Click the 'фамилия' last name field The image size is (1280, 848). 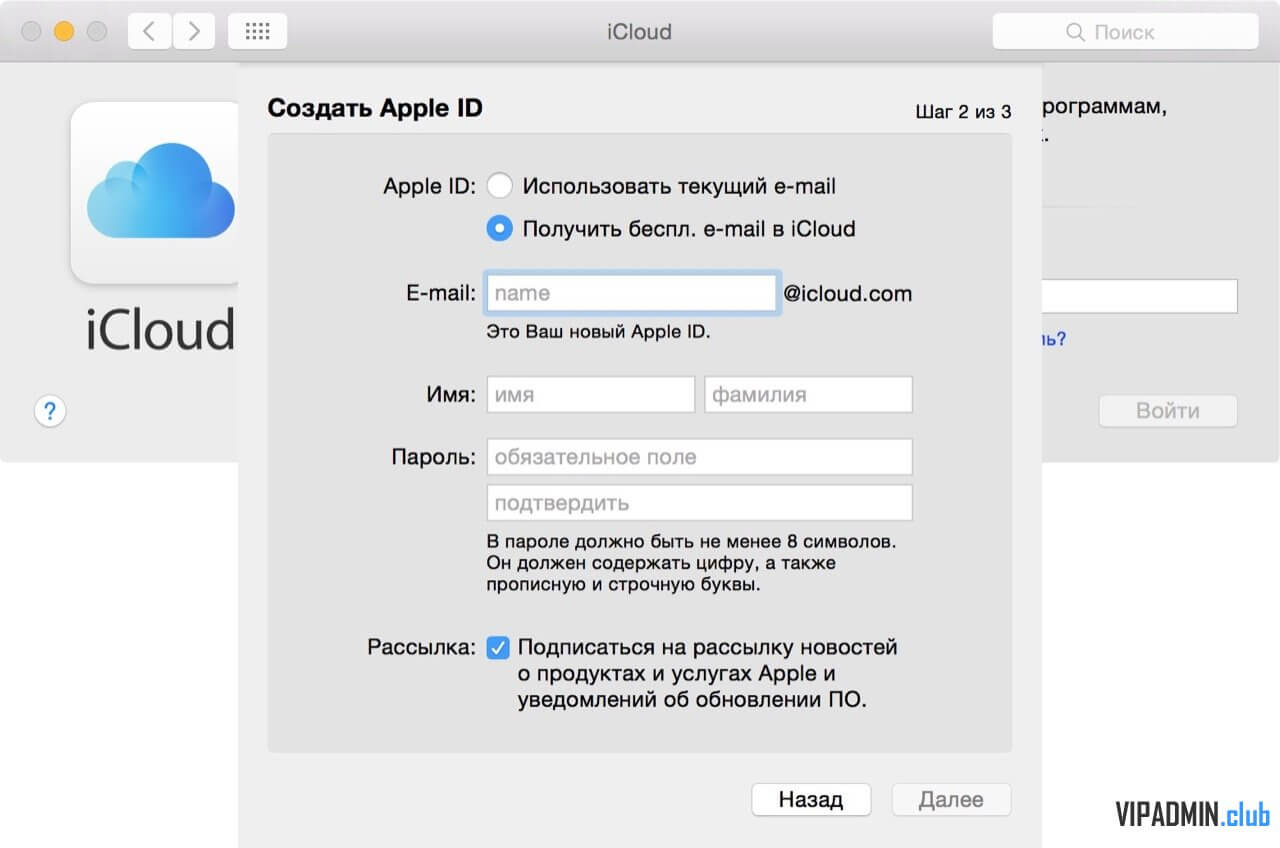[x=808, y=394]
